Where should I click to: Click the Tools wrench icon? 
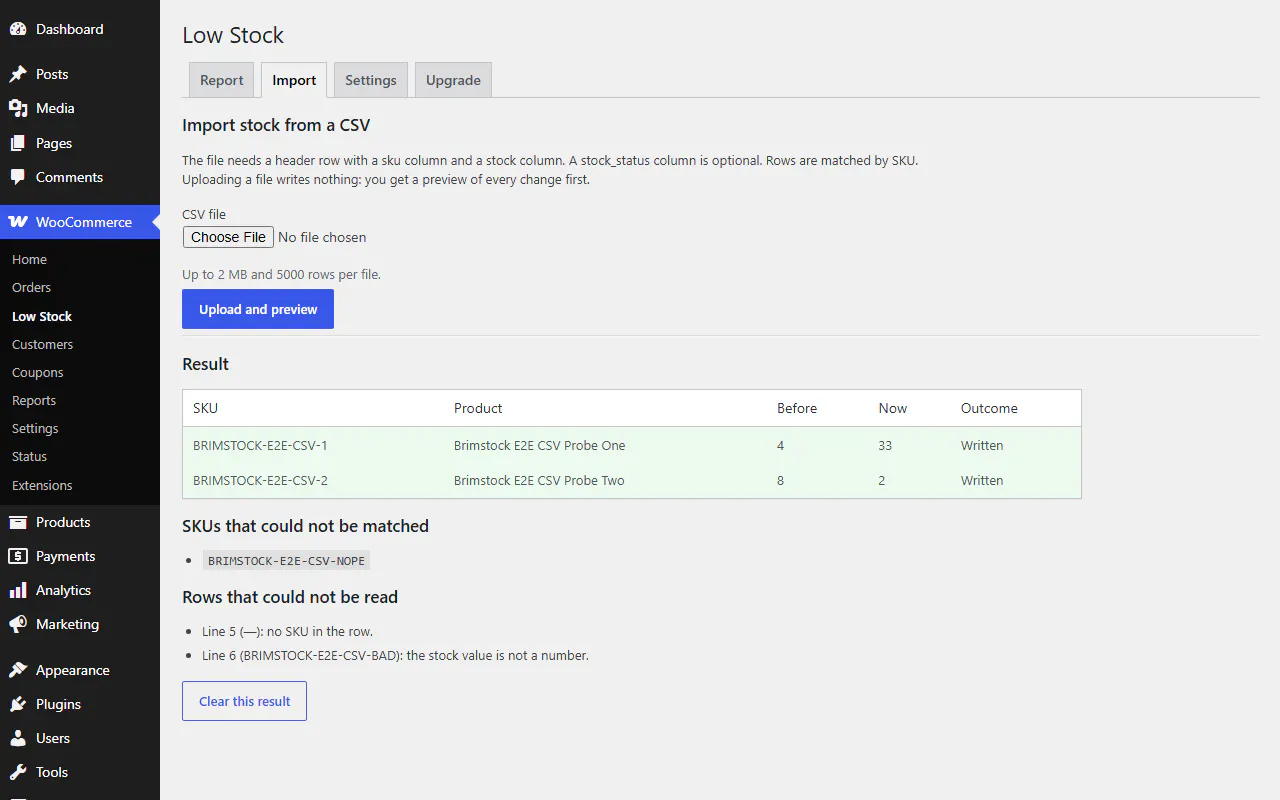tap(18, 772)
